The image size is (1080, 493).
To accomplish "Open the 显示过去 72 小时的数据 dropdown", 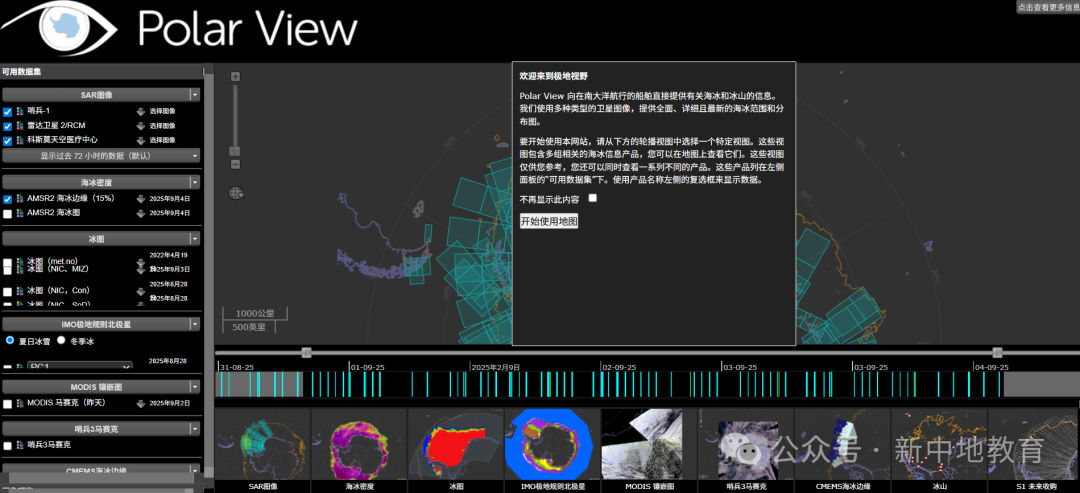I will [x=101, y=156].
